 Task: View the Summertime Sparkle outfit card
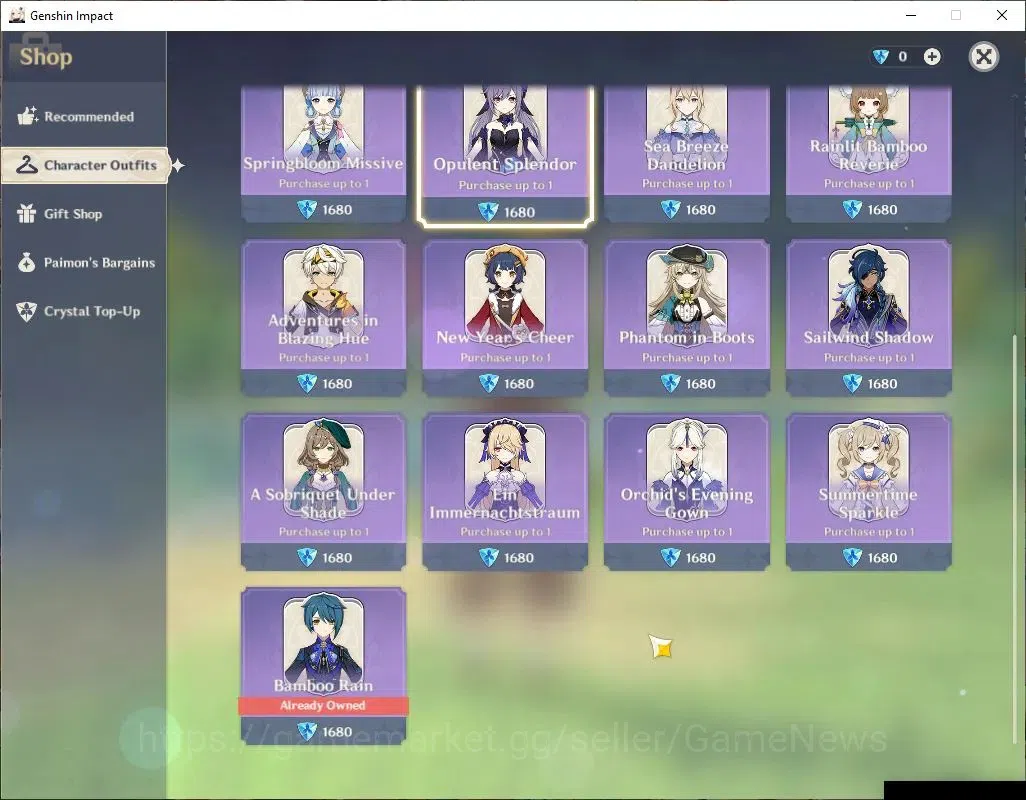(868, 492)
